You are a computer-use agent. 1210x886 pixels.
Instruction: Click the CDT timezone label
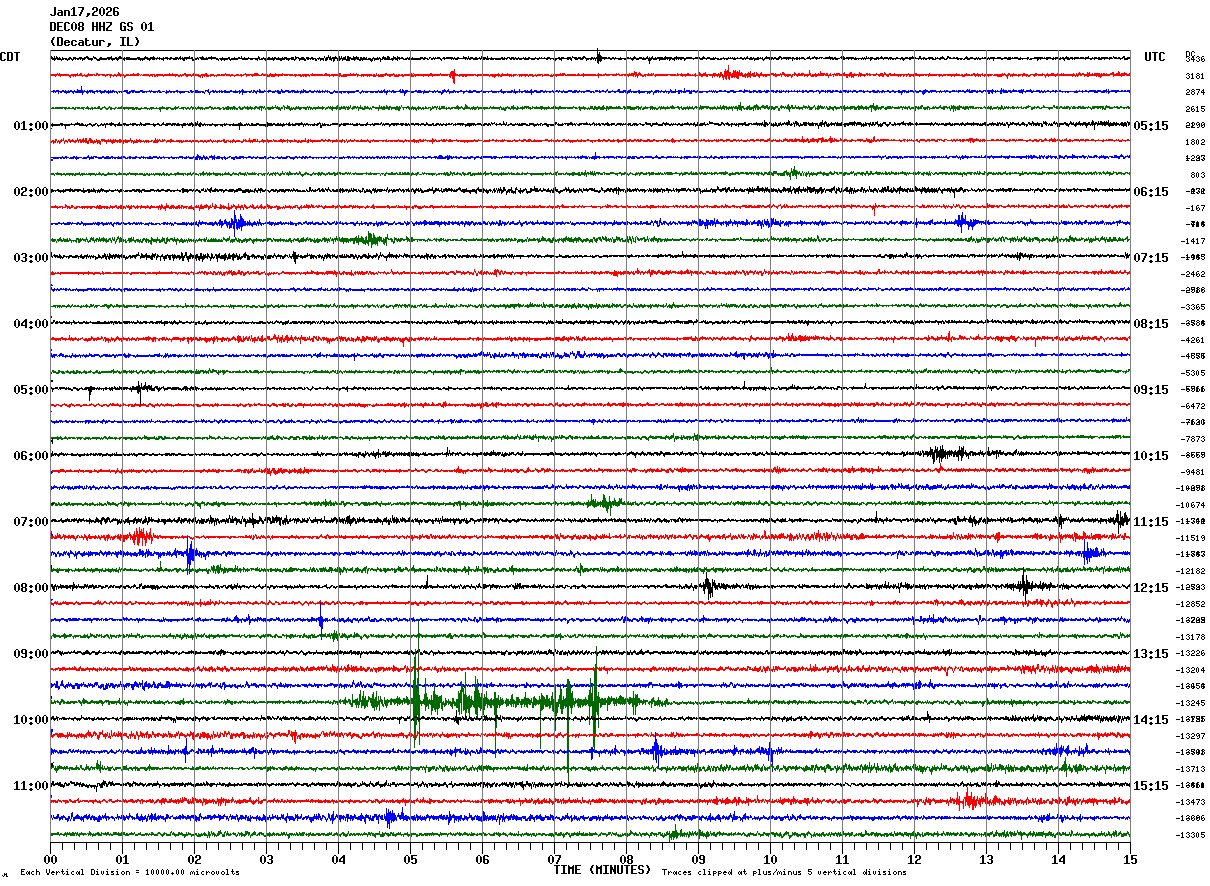[10, 57]
